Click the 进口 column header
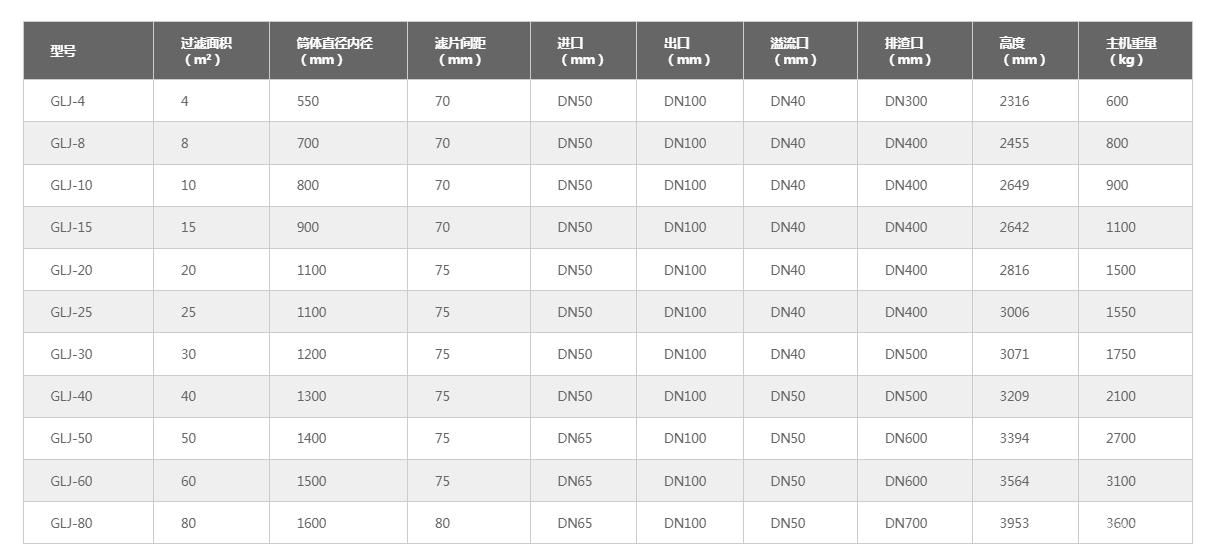Viewport: 1208px width, 551px height. click(x=583, y=51)
